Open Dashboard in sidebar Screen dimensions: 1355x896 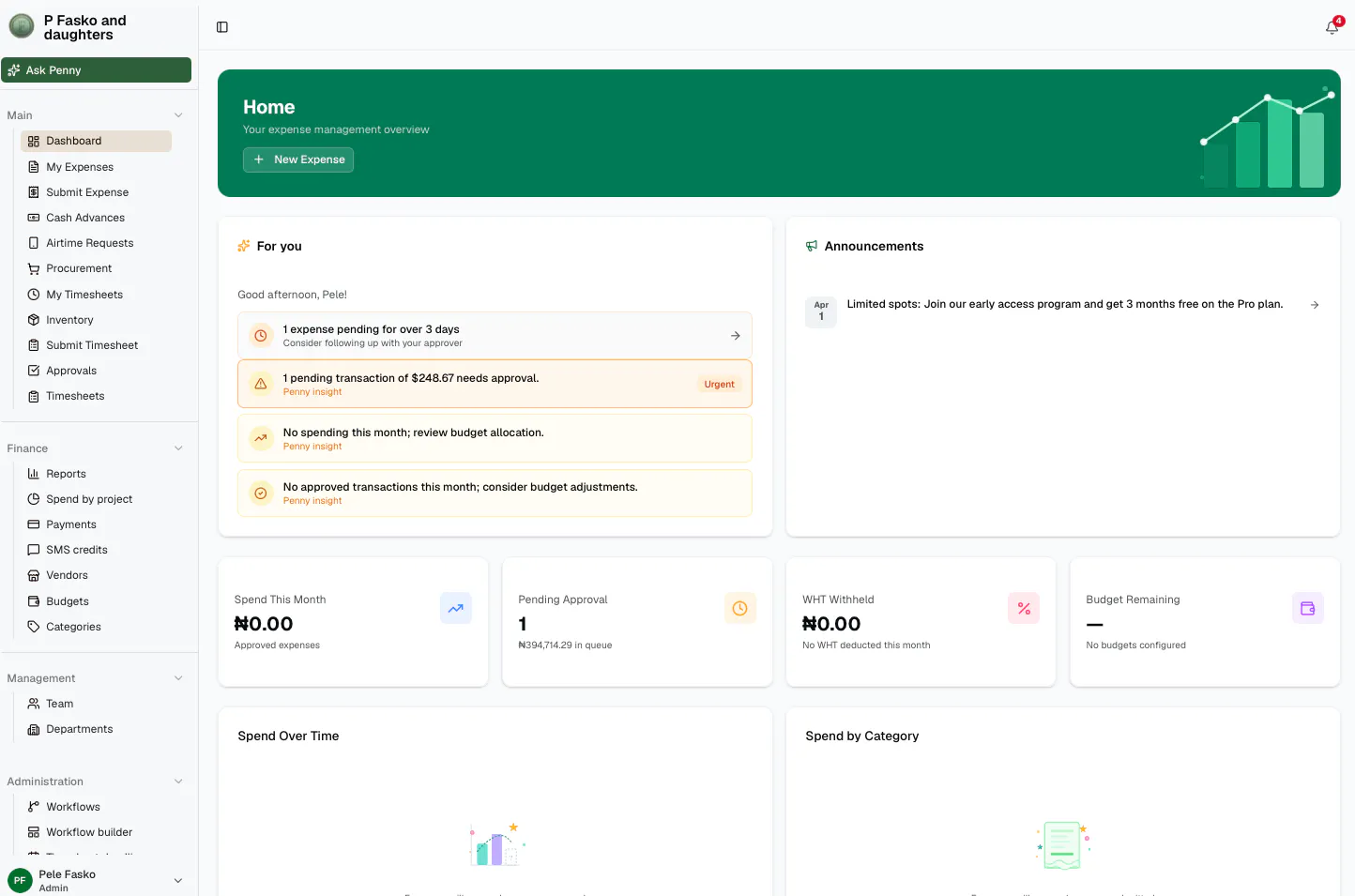(x=96, y=141)
